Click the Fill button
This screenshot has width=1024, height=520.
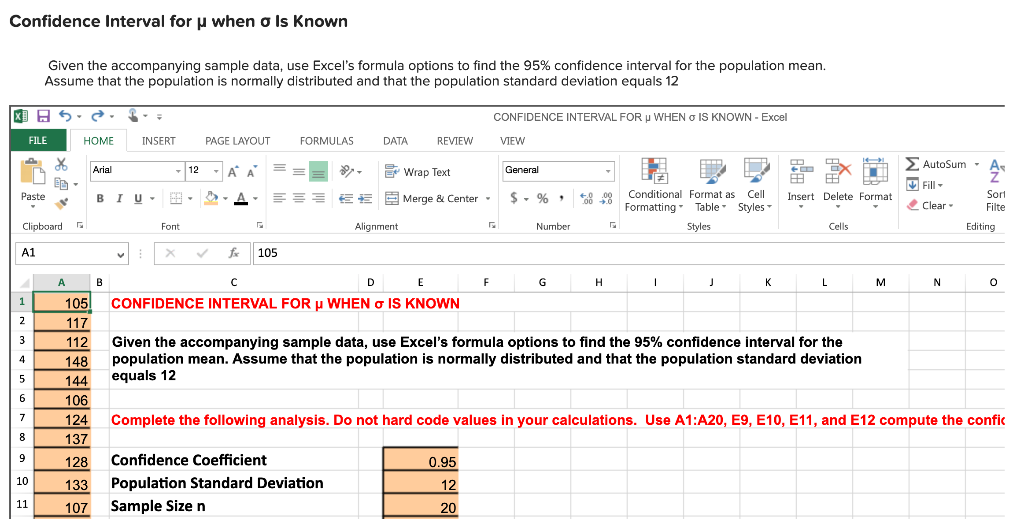pos(925,185)
